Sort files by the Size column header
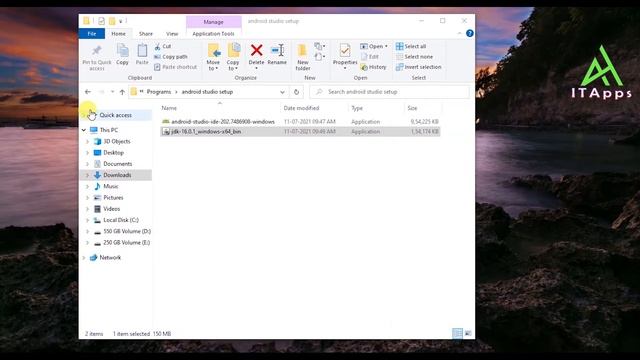The image size is (640, 360). tap(422, 108)
